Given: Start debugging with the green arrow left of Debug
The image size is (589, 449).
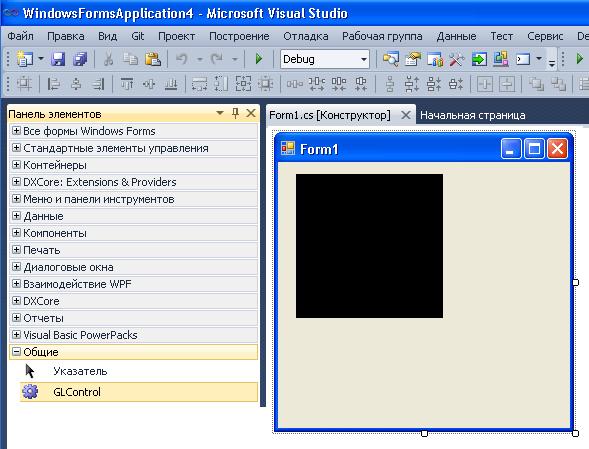Looking at the screenshot, I should point(258,59).
